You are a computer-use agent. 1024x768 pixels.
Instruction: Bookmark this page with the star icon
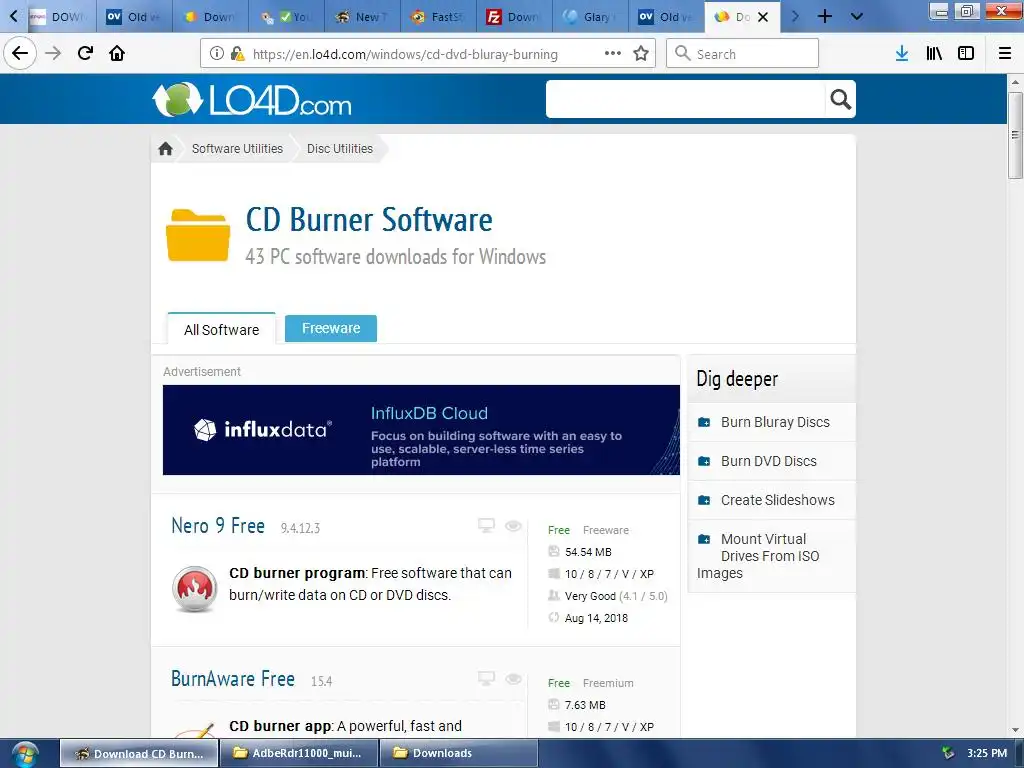(641, 53)
